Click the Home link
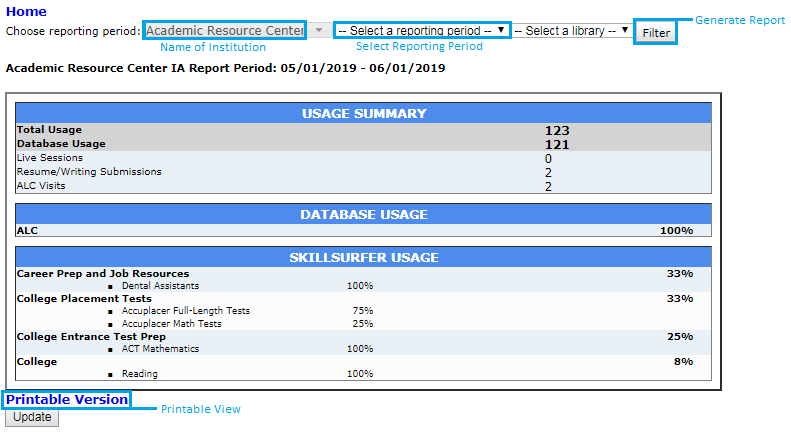The width and height of the screenshot is (791, 432). click(x=26, y=12)
